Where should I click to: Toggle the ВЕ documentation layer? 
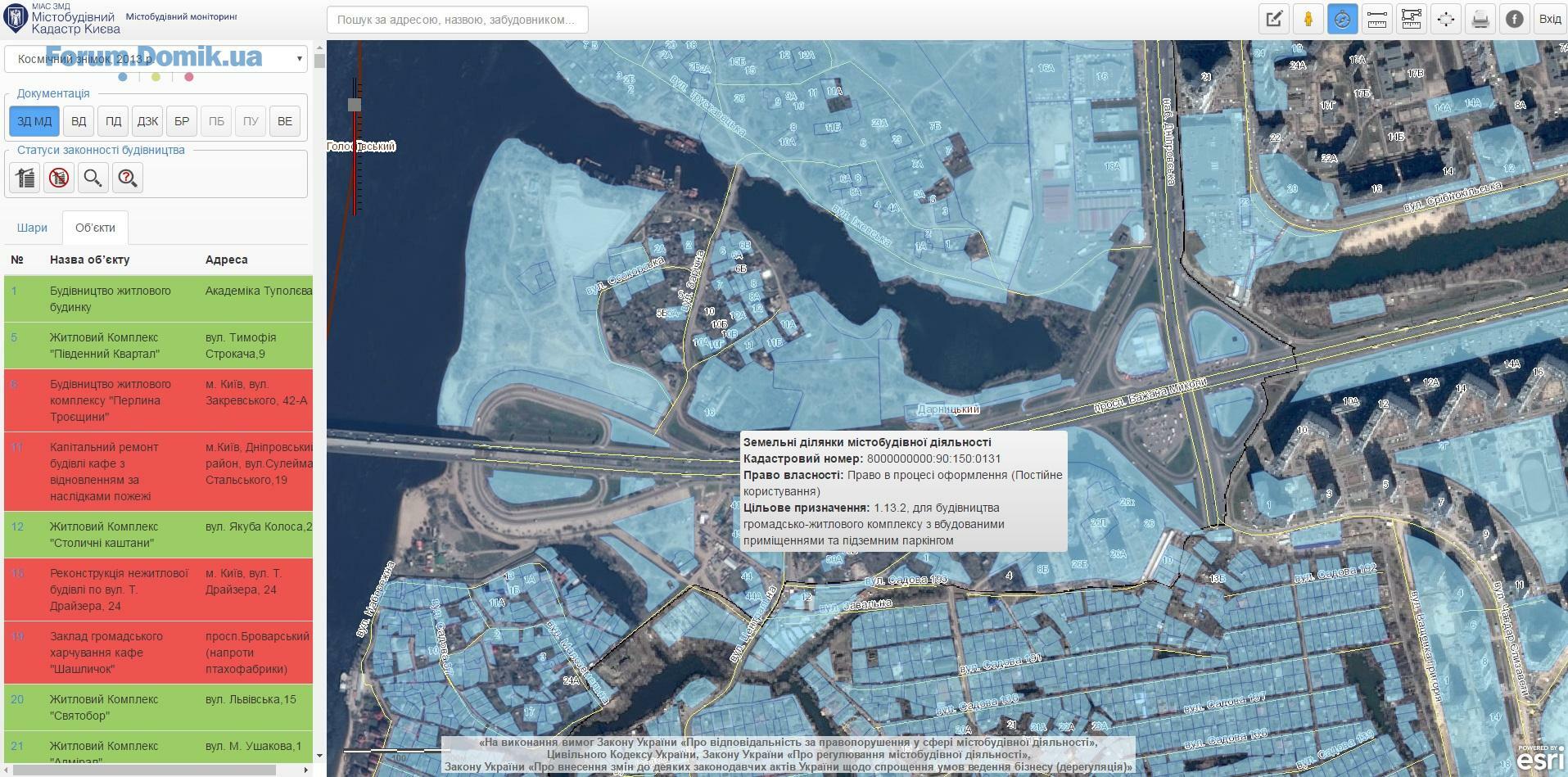(x=285, y=121)
